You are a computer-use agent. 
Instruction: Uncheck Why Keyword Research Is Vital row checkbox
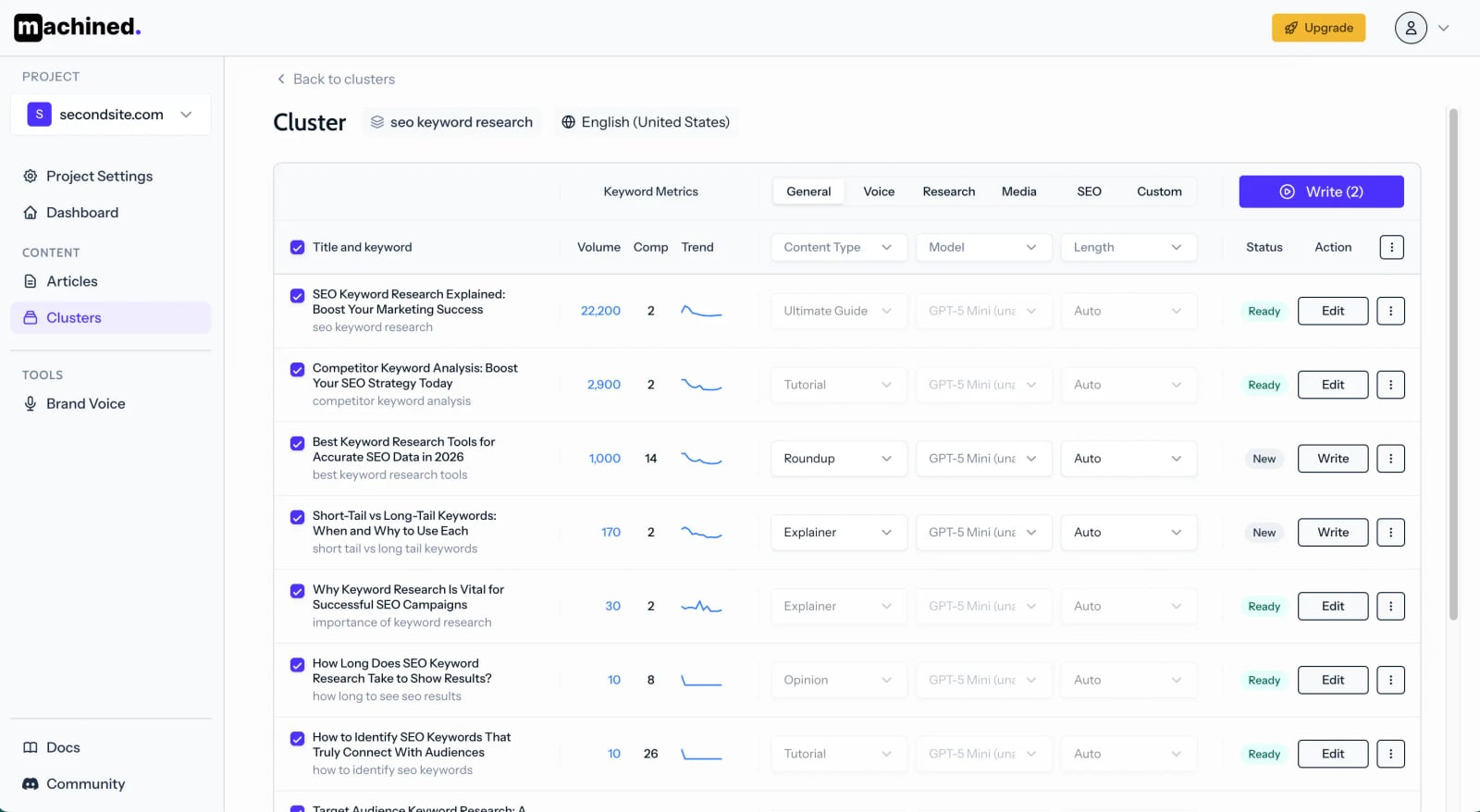(297, 591)
